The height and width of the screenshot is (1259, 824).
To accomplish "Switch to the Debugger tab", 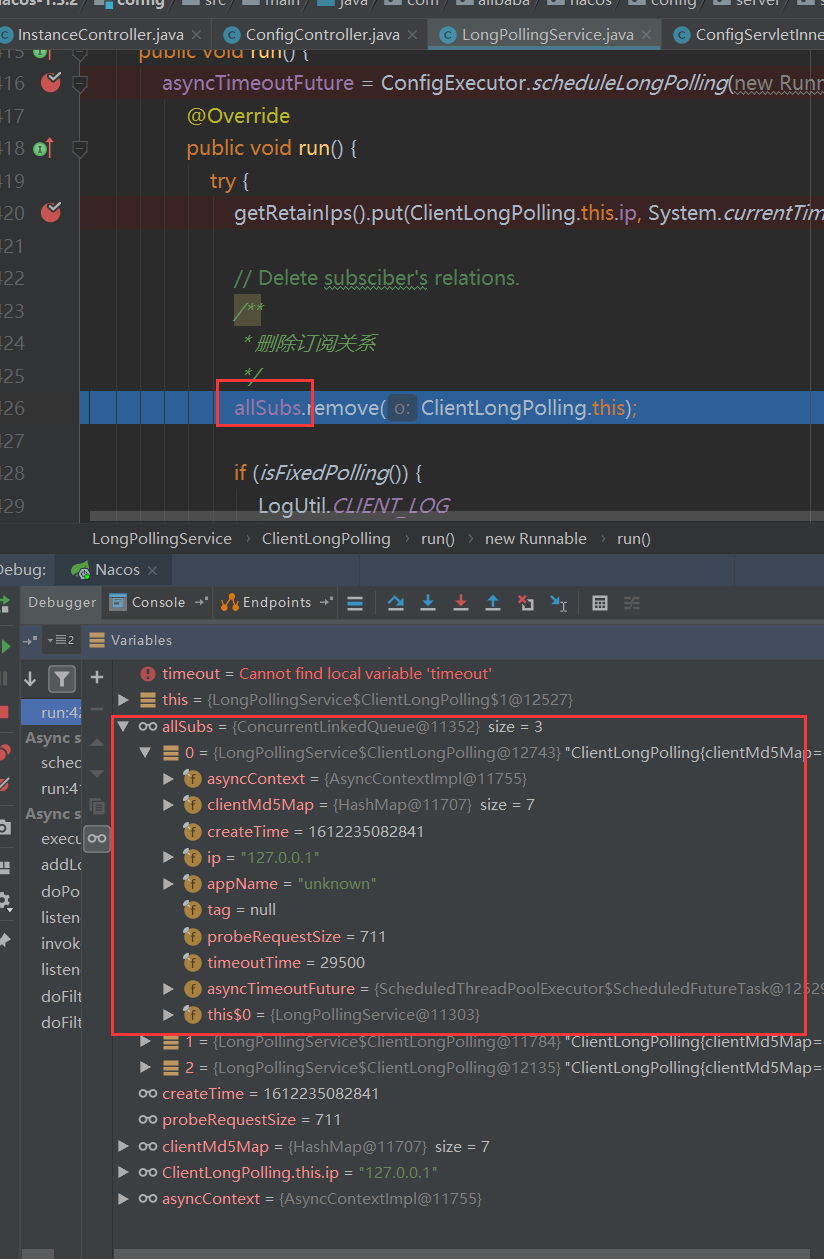I will [62, 602].
